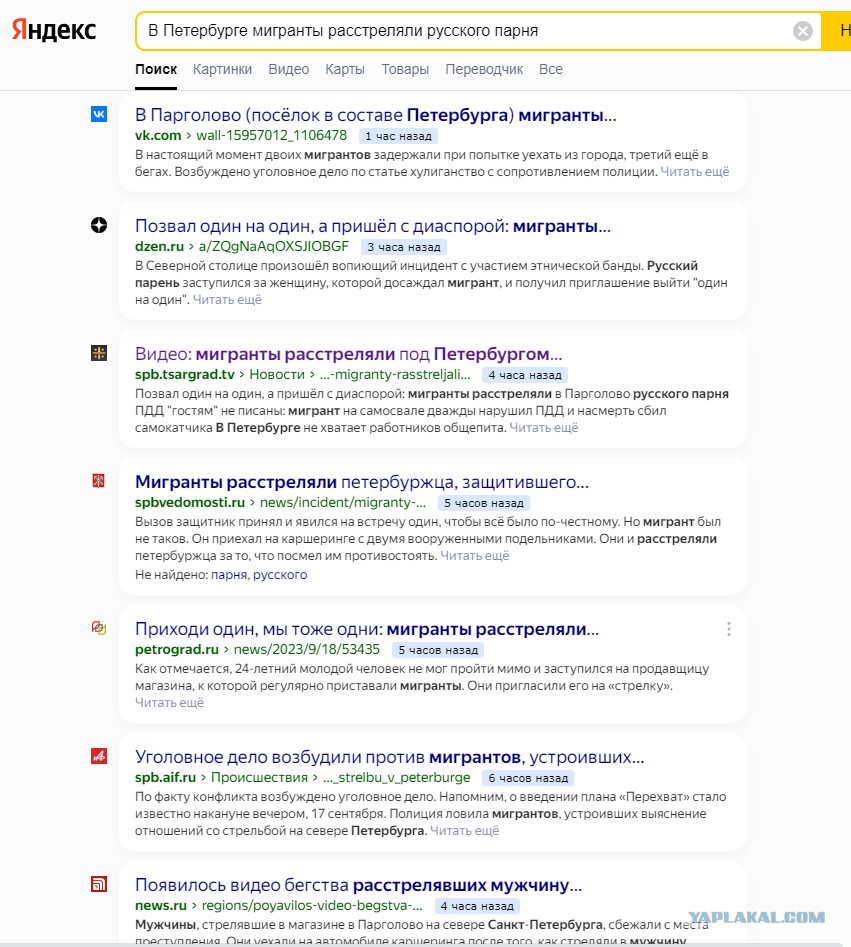
Task: Open result 'Видео: мигранты расстреляли под Петербургом'
Action: pos(348,354)
